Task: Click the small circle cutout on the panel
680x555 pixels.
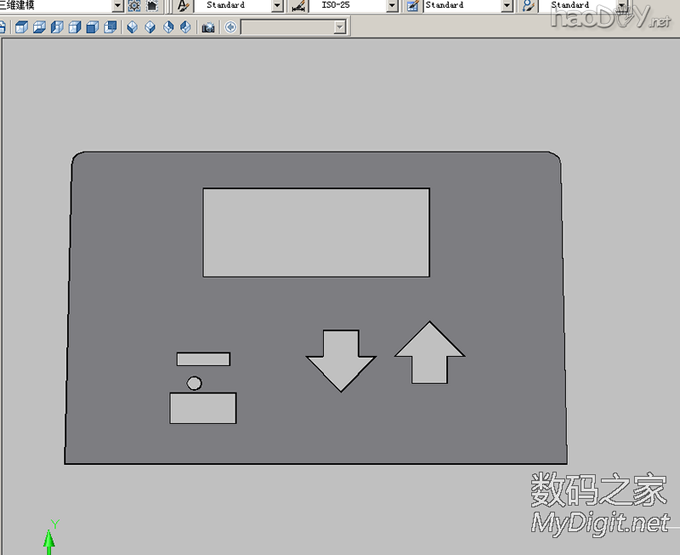Action: click(194, 382)
